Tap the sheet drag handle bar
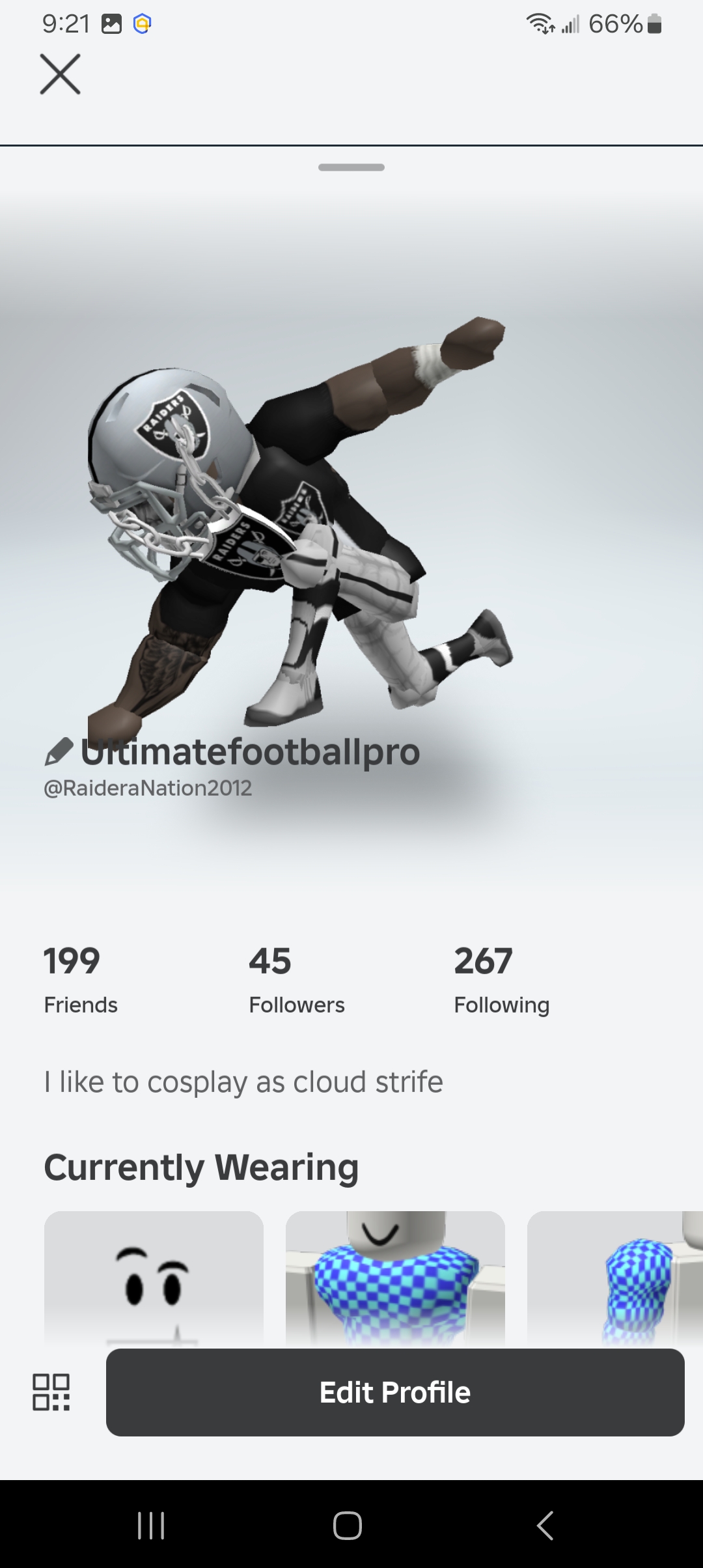 [x=351, y=167]
